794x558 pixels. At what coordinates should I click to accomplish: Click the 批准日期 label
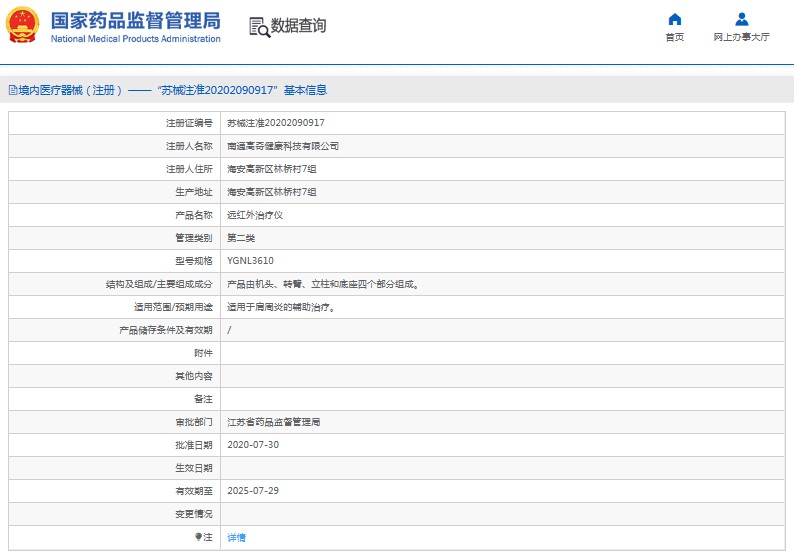click(x=194, y=445)
